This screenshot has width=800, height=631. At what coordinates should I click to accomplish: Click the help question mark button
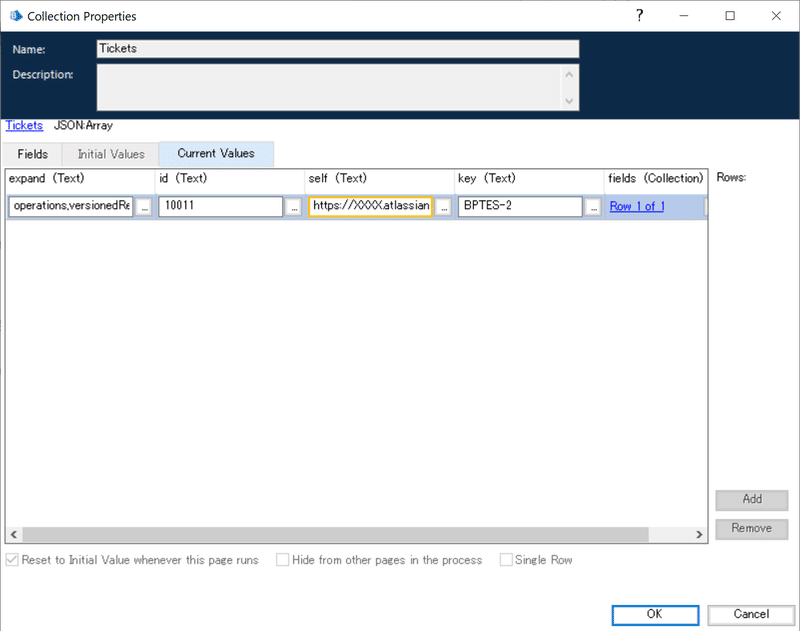pos(639,16)
